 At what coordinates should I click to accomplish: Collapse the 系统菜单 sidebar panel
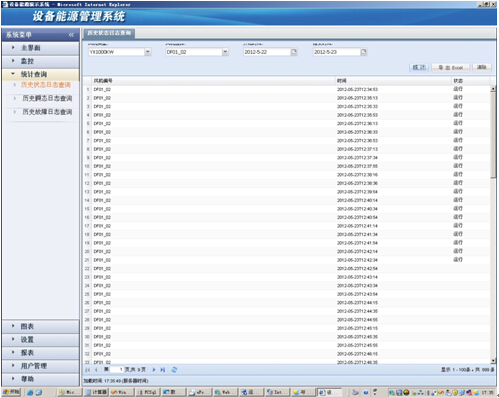pyautogui.click(x=71, y=35)
